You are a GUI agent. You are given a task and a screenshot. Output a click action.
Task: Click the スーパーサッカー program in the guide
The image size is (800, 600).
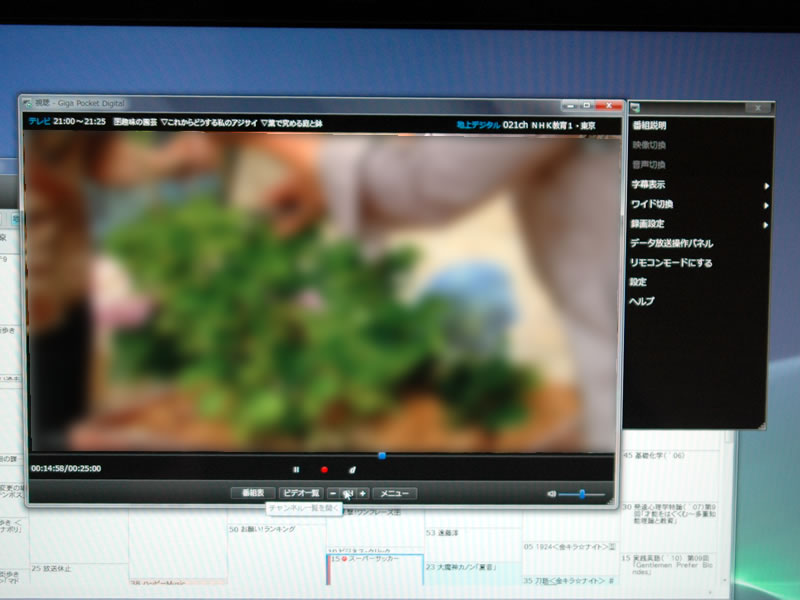click(x=374, y=569)
